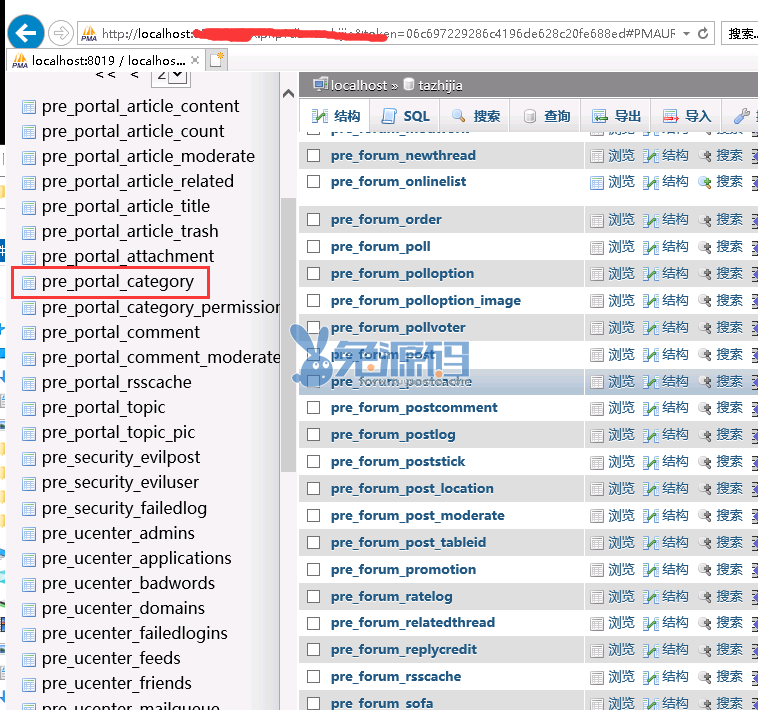This screenshot has height=710, width=758.
Task: Click 浏览 link for pre_forum_relatedthread
Action: 621,623
